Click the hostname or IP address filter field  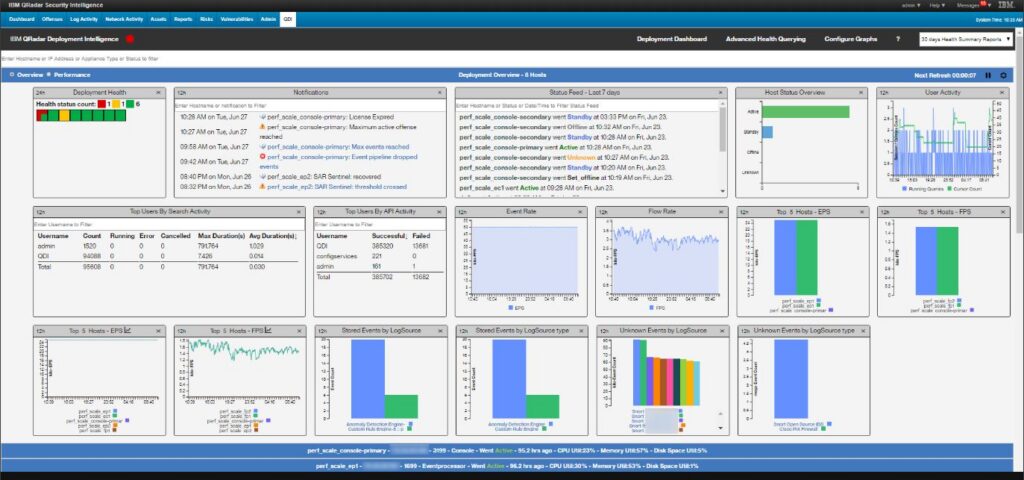pyautogui.click(x=509, y=59)
